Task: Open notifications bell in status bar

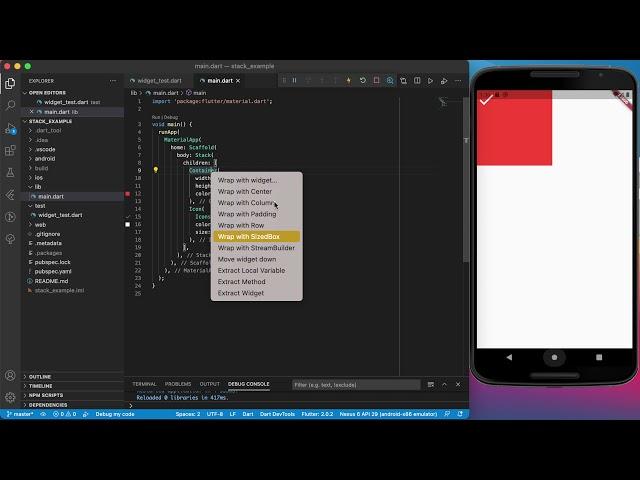Action: 460,414
